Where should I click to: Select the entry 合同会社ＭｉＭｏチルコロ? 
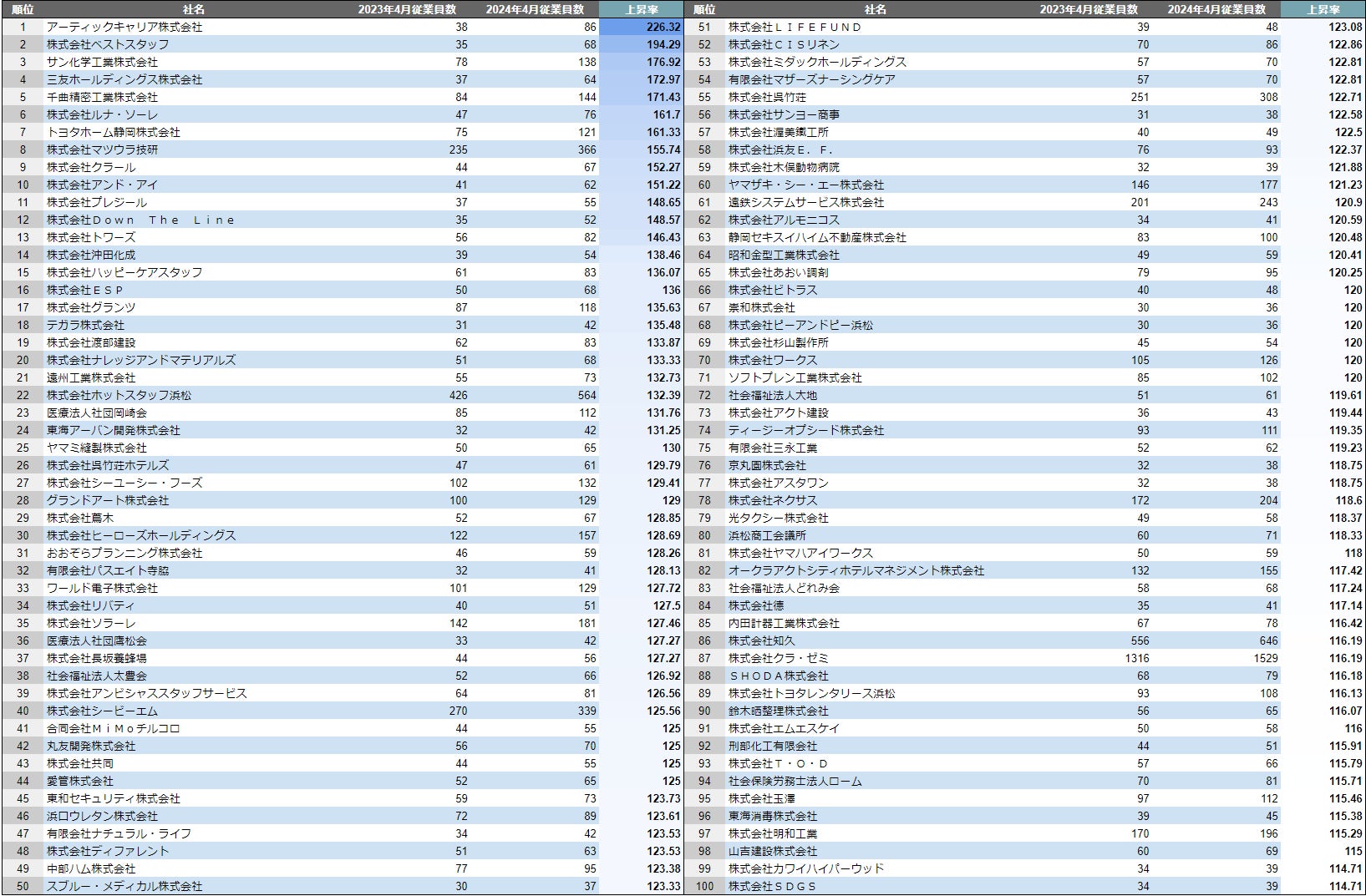coord(114,728)
